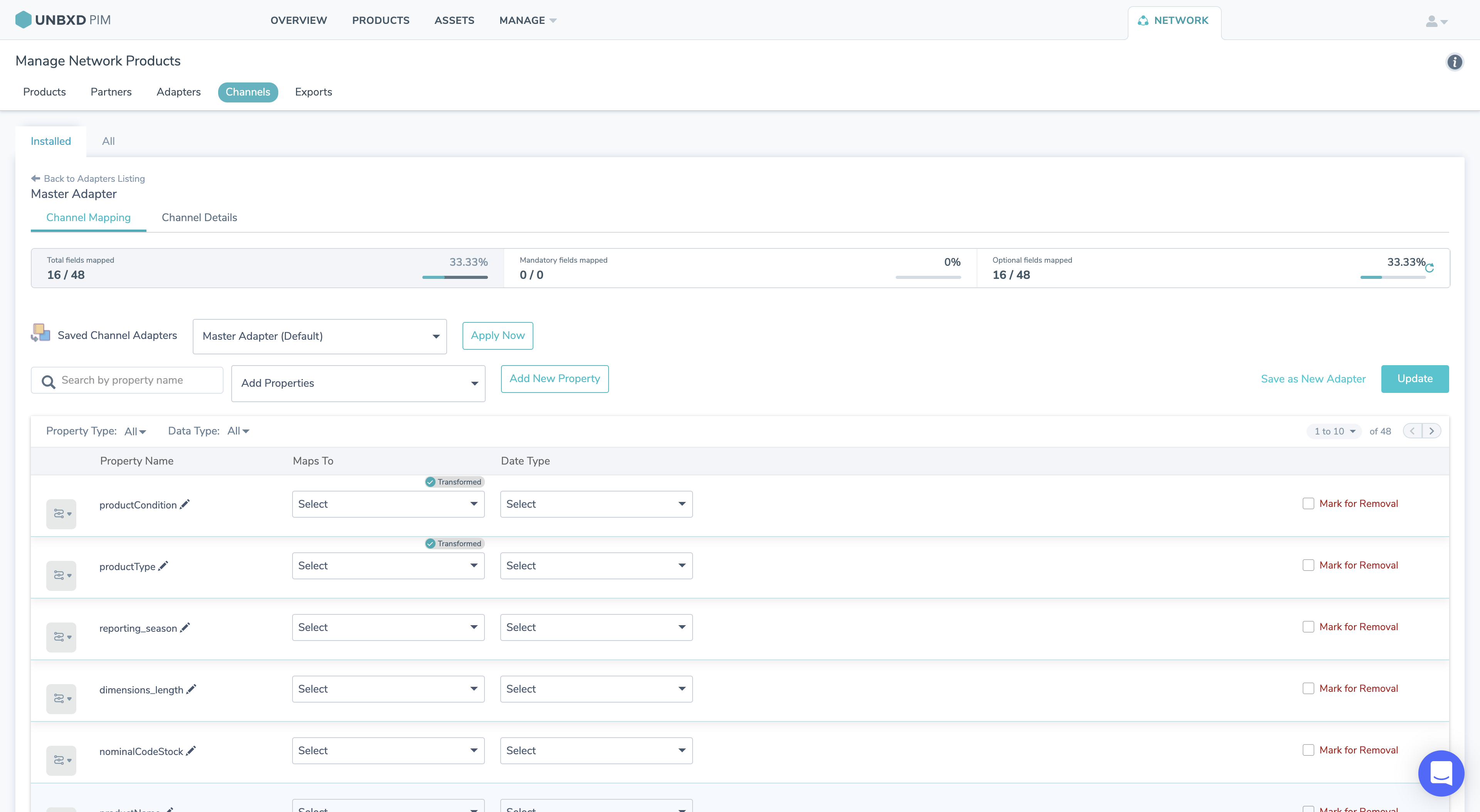Click the Saved Channel Adapters icon
This screenshot has height=812, width=1480.
click(x=40, y=332)
